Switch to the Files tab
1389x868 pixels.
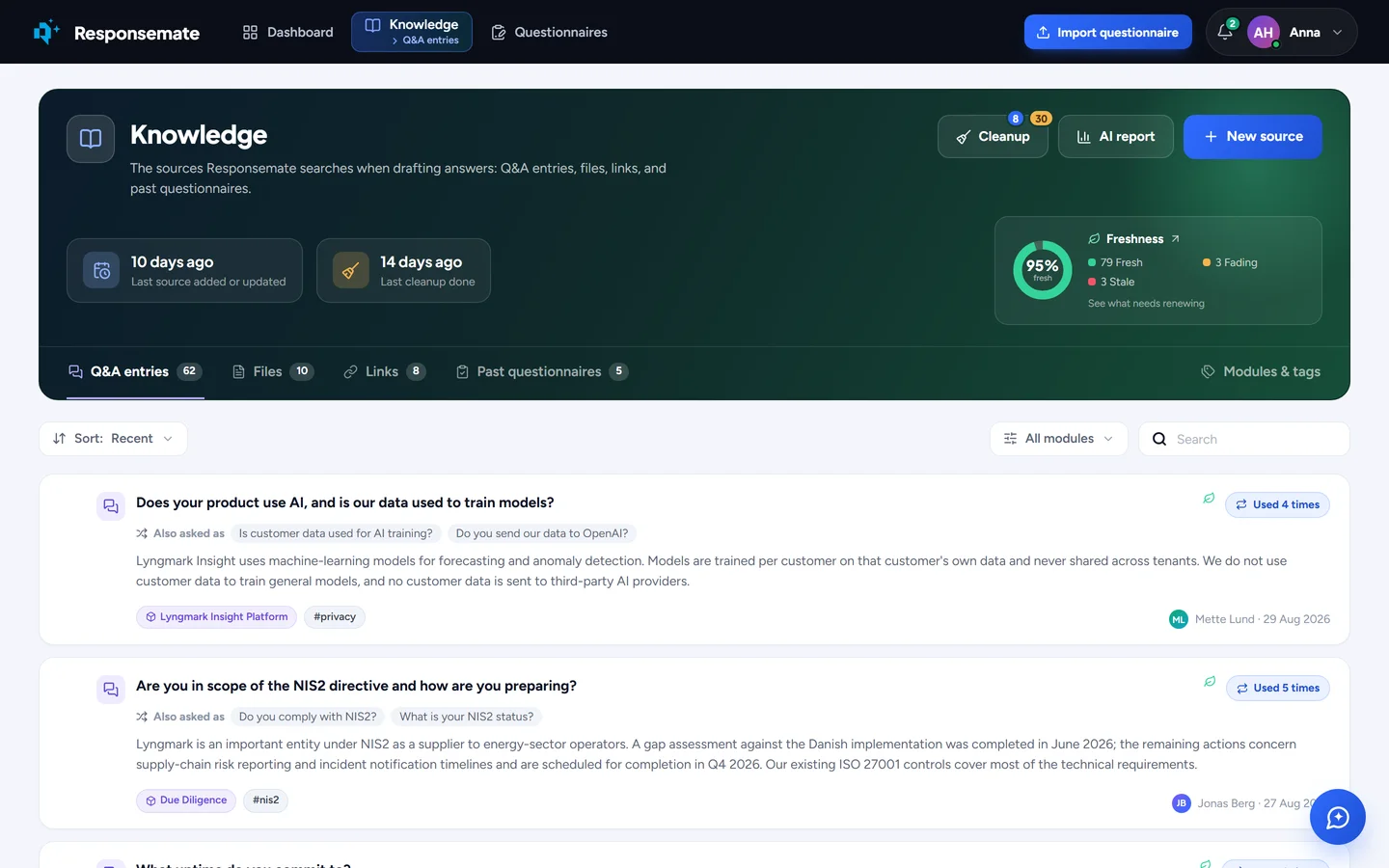point(273,371)
